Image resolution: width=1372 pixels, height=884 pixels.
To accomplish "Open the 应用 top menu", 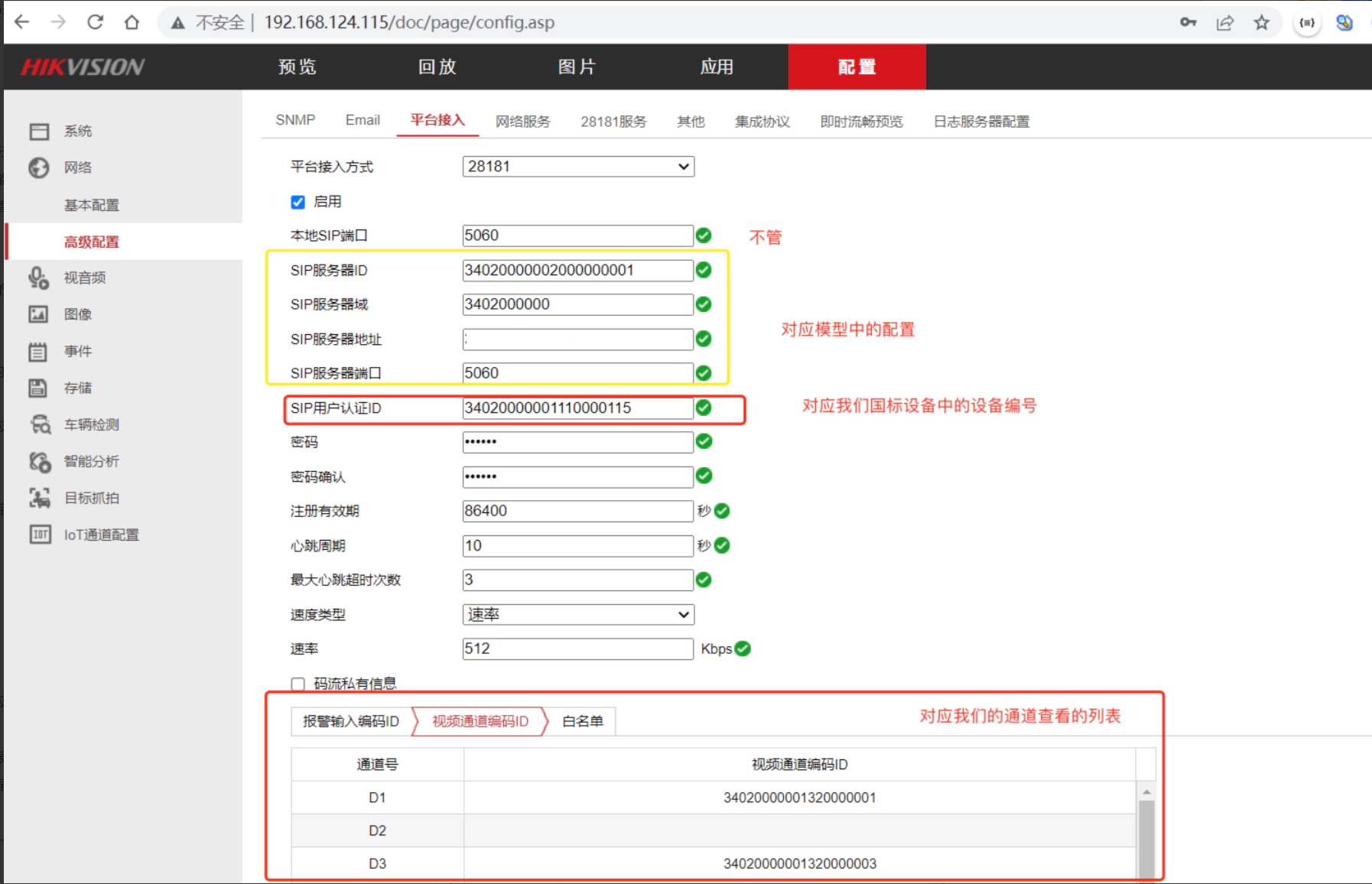I will coord(717,67).
